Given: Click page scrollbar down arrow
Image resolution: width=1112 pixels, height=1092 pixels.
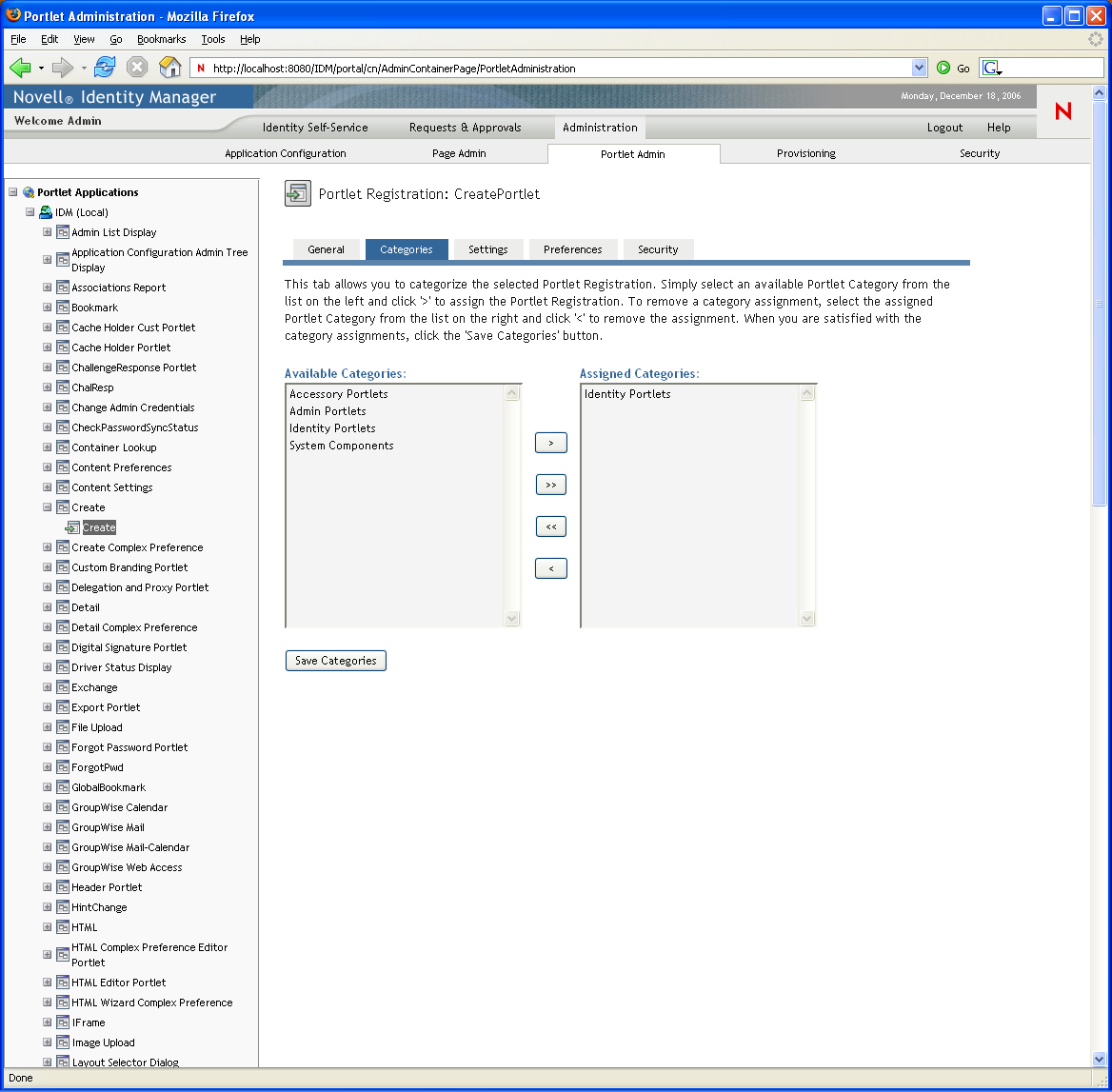Looking at the screenshot, I should 1100,1060.
